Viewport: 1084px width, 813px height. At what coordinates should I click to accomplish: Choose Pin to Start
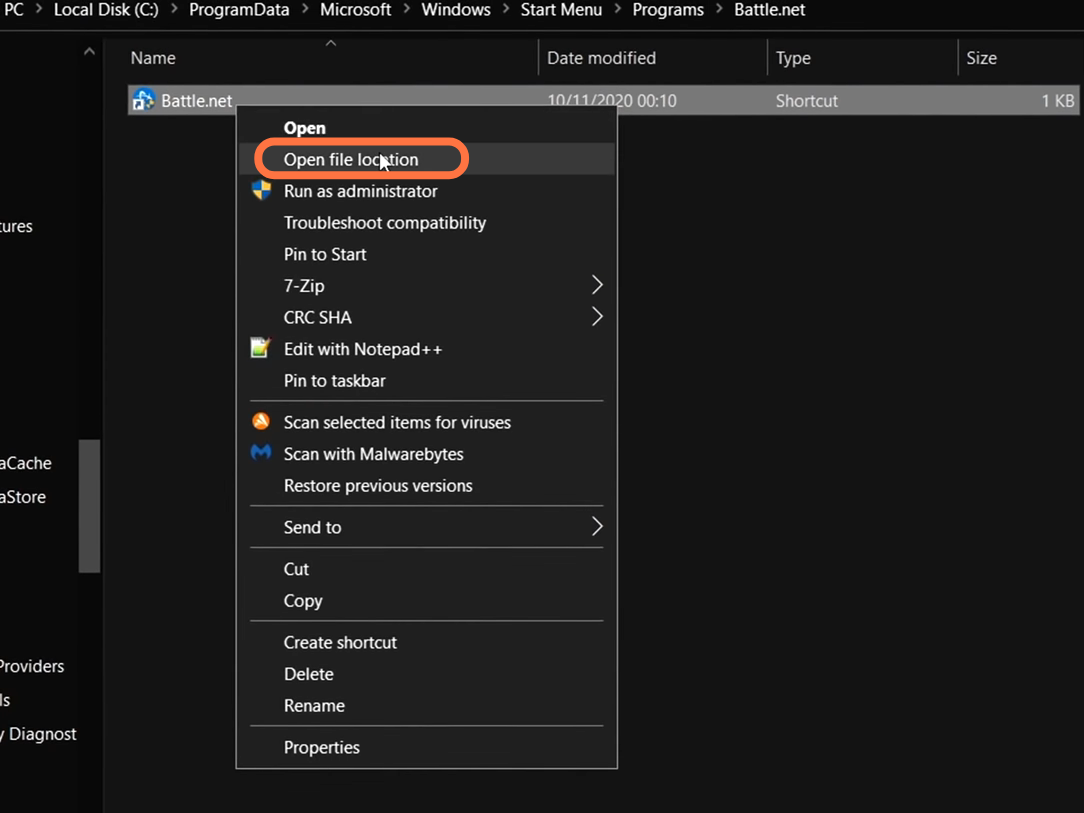(325, 254)
